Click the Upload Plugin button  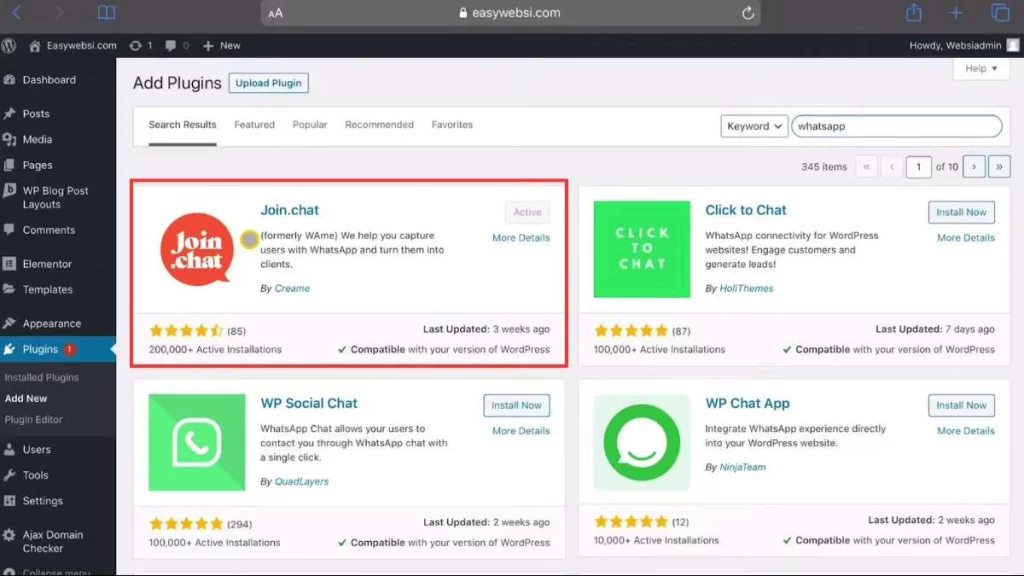[x=268, y=83]
